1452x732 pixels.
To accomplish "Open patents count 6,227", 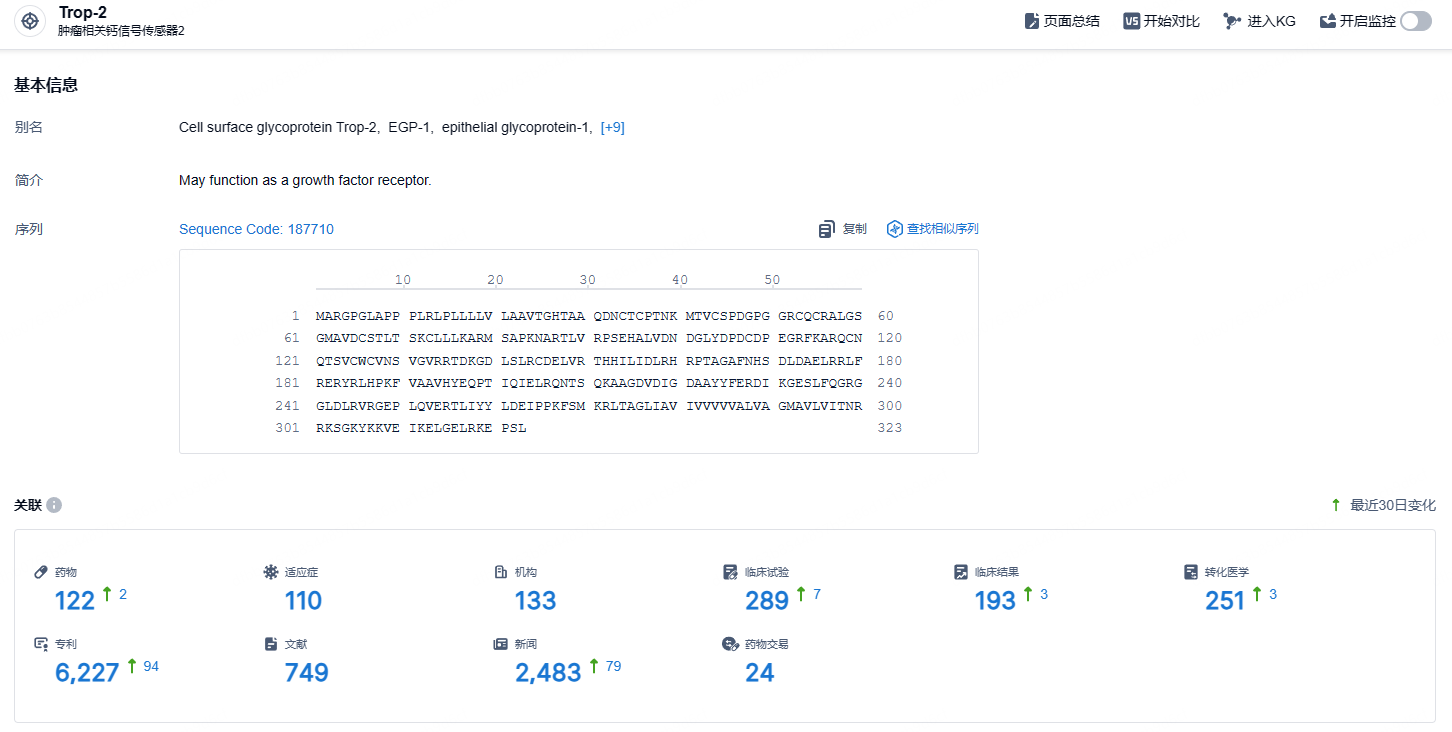I will pos(87,672).
